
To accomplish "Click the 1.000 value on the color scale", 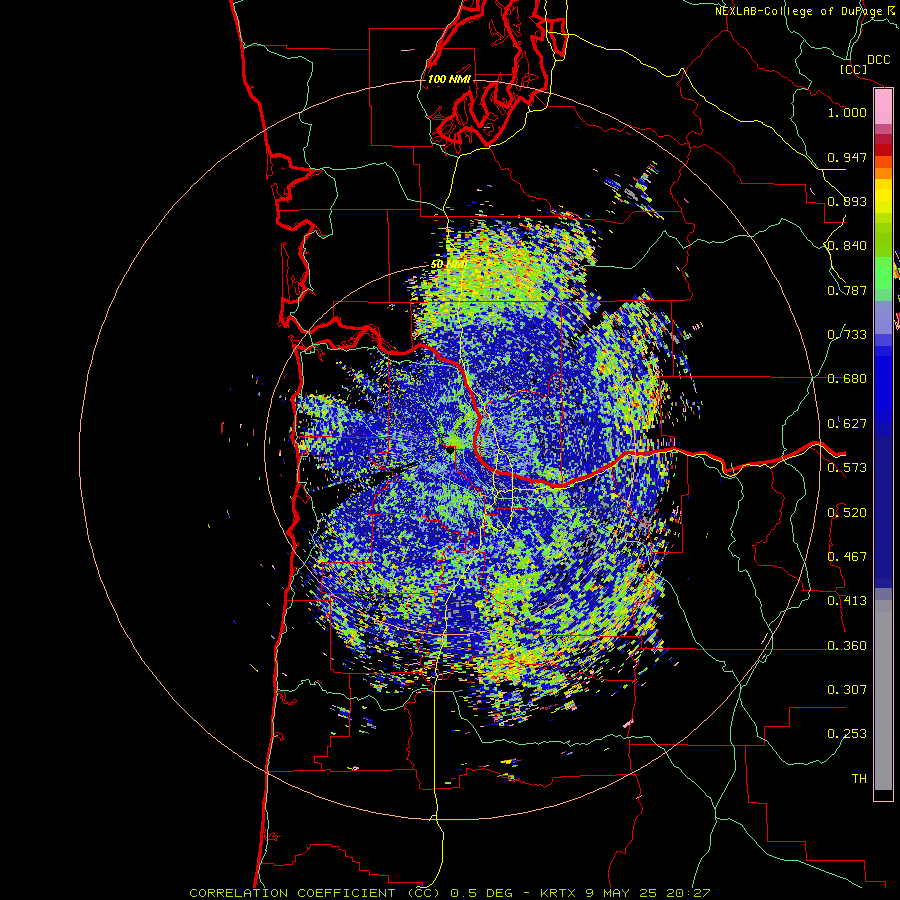I will pos(847,112).
